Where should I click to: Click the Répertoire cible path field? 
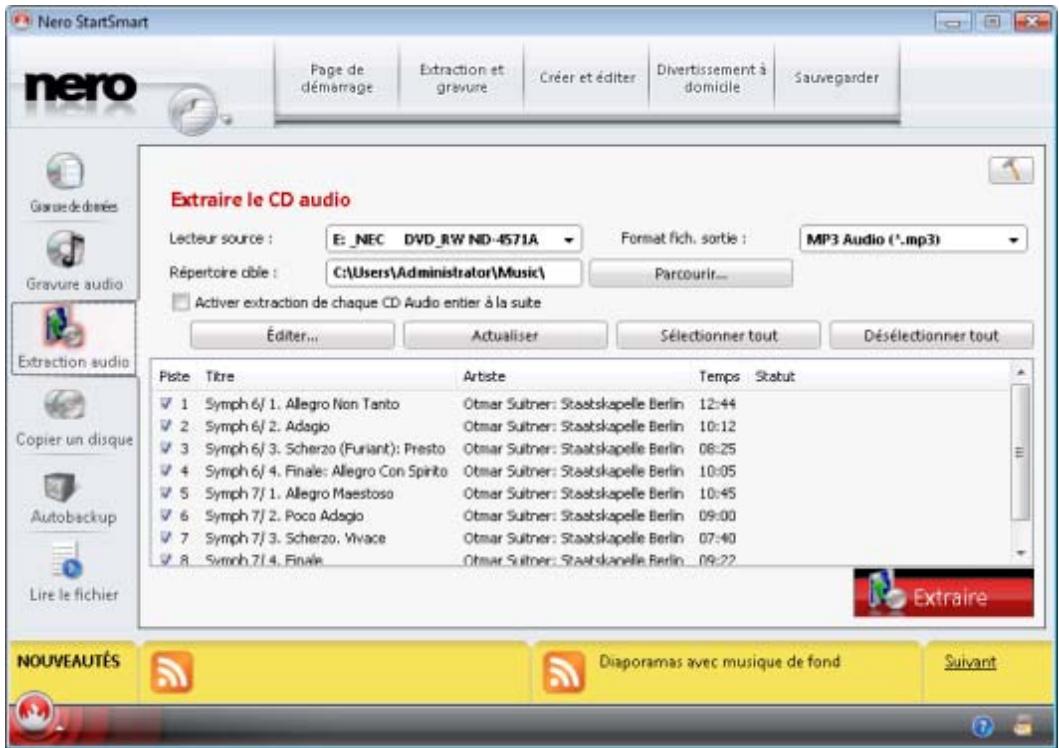coord(454,273)
